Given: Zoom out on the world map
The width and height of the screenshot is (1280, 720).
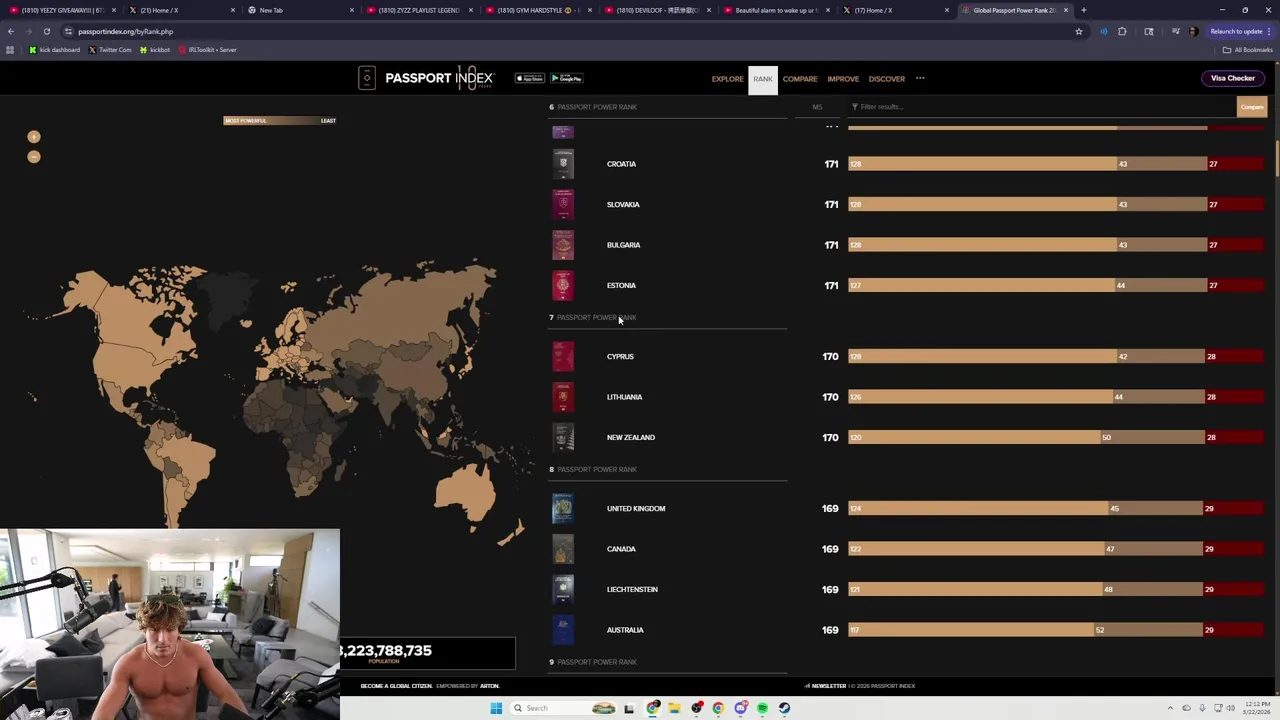Looking at the screenshot, I should (x=34, y=157).
